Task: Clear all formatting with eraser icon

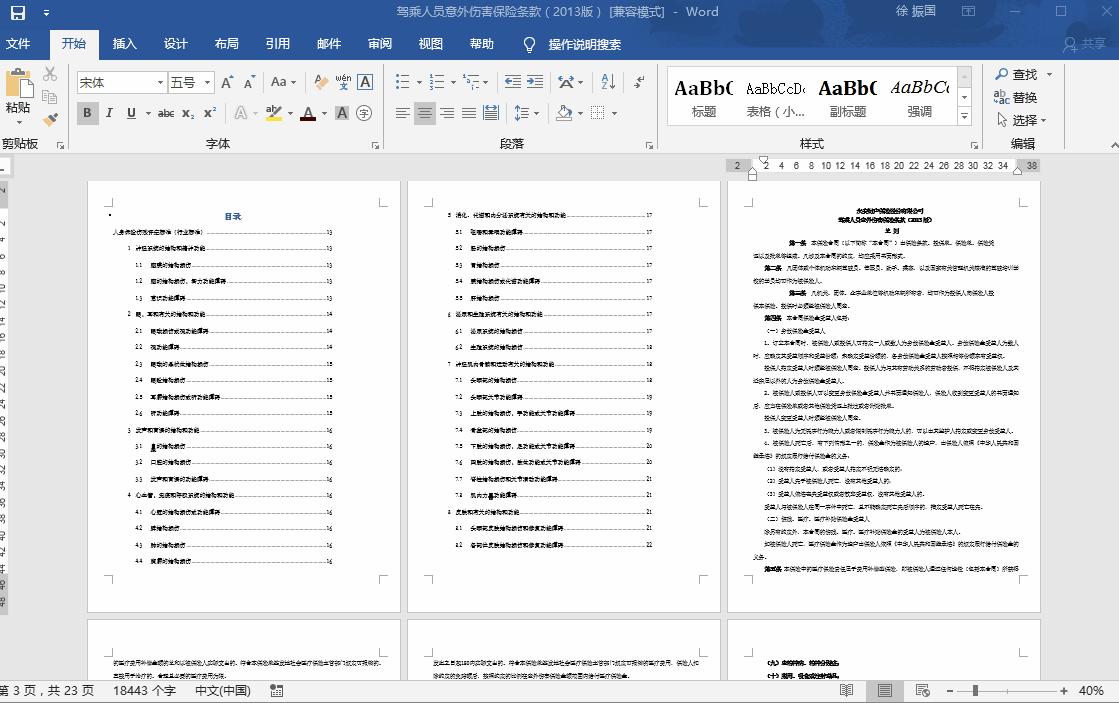Action: (321, 82)
